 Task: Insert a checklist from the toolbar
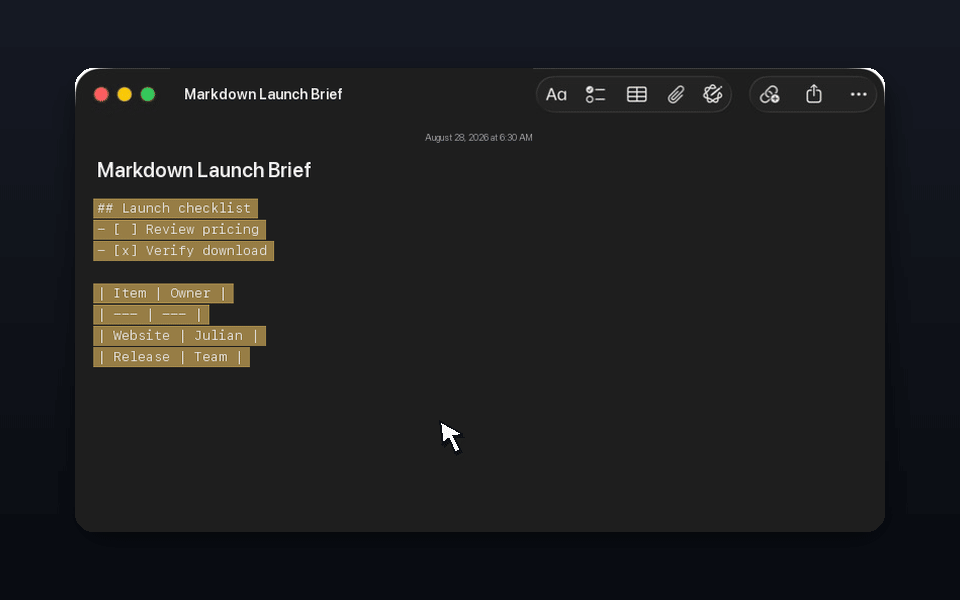point(595,94)
